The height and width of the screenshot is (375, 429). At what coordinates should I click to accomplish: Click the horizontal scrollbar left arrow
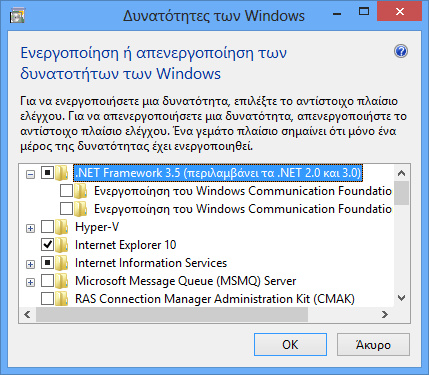pyautogui.click(x=27, y=315)
